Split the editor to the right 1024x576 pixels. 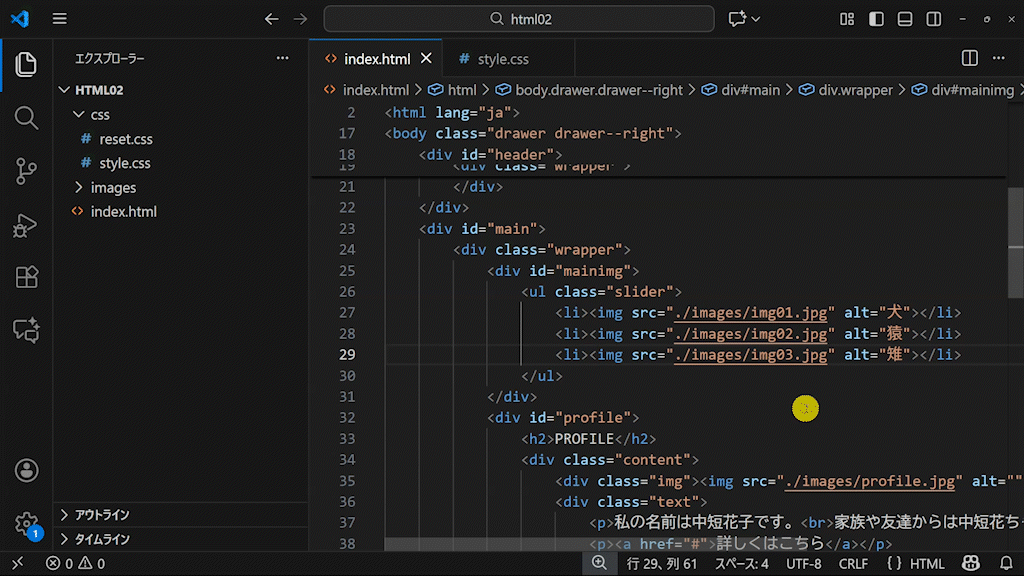coord(969,59)
